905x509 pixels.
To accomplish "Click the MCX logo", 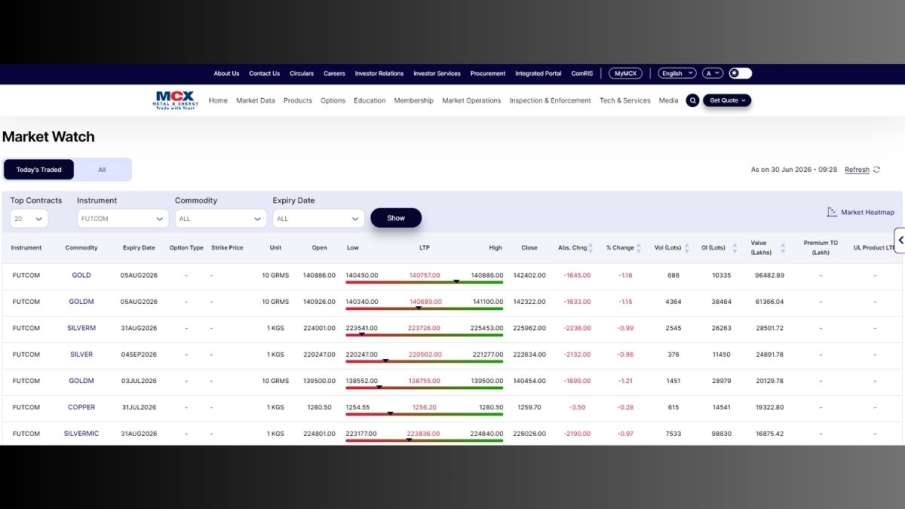I will click(x=175, y=100).
